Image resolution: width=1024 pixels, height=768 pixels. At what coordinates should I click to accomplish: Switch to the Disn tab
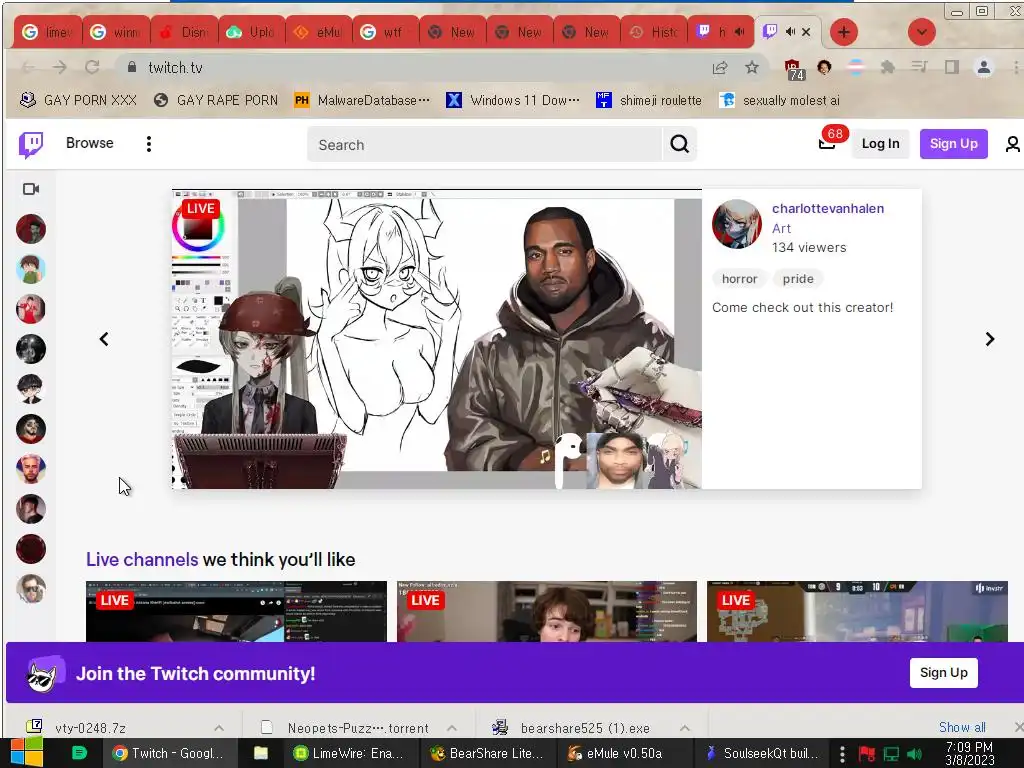click(185, 32)
